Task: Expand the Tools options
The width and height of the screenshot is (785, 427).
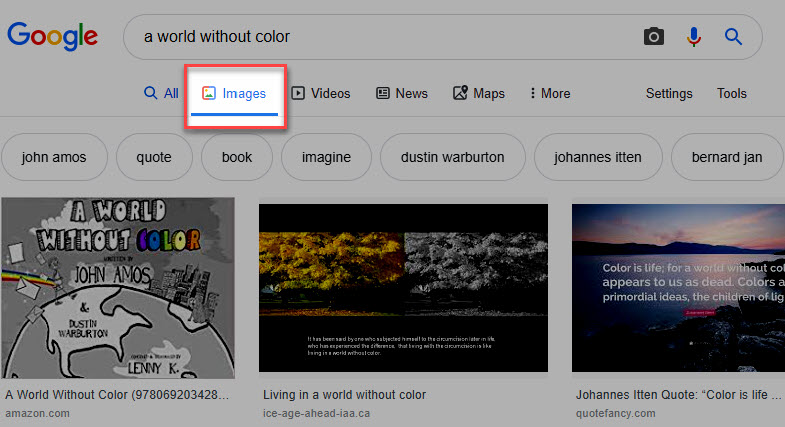Action: point(731,93)
